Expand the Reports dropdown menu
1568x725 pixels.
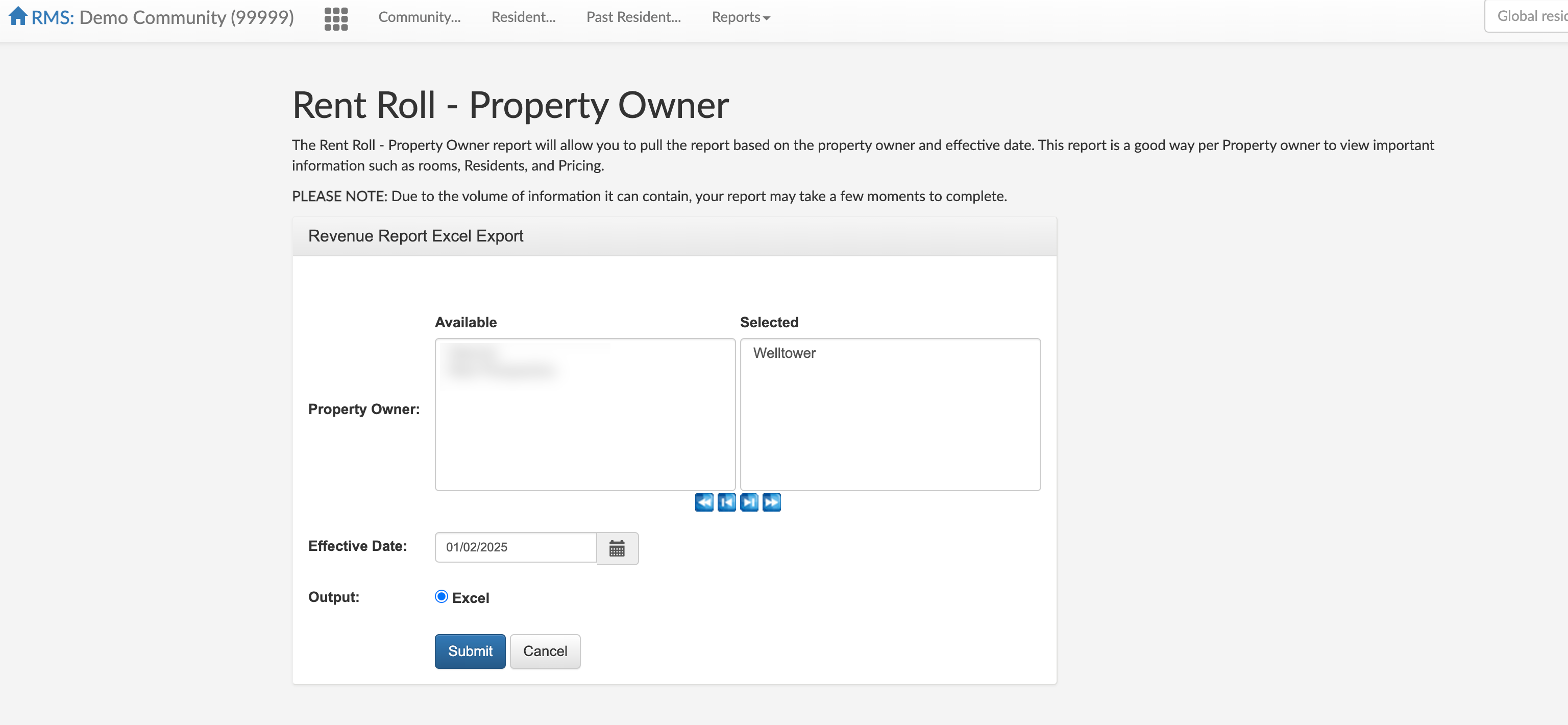click(740, 17)
